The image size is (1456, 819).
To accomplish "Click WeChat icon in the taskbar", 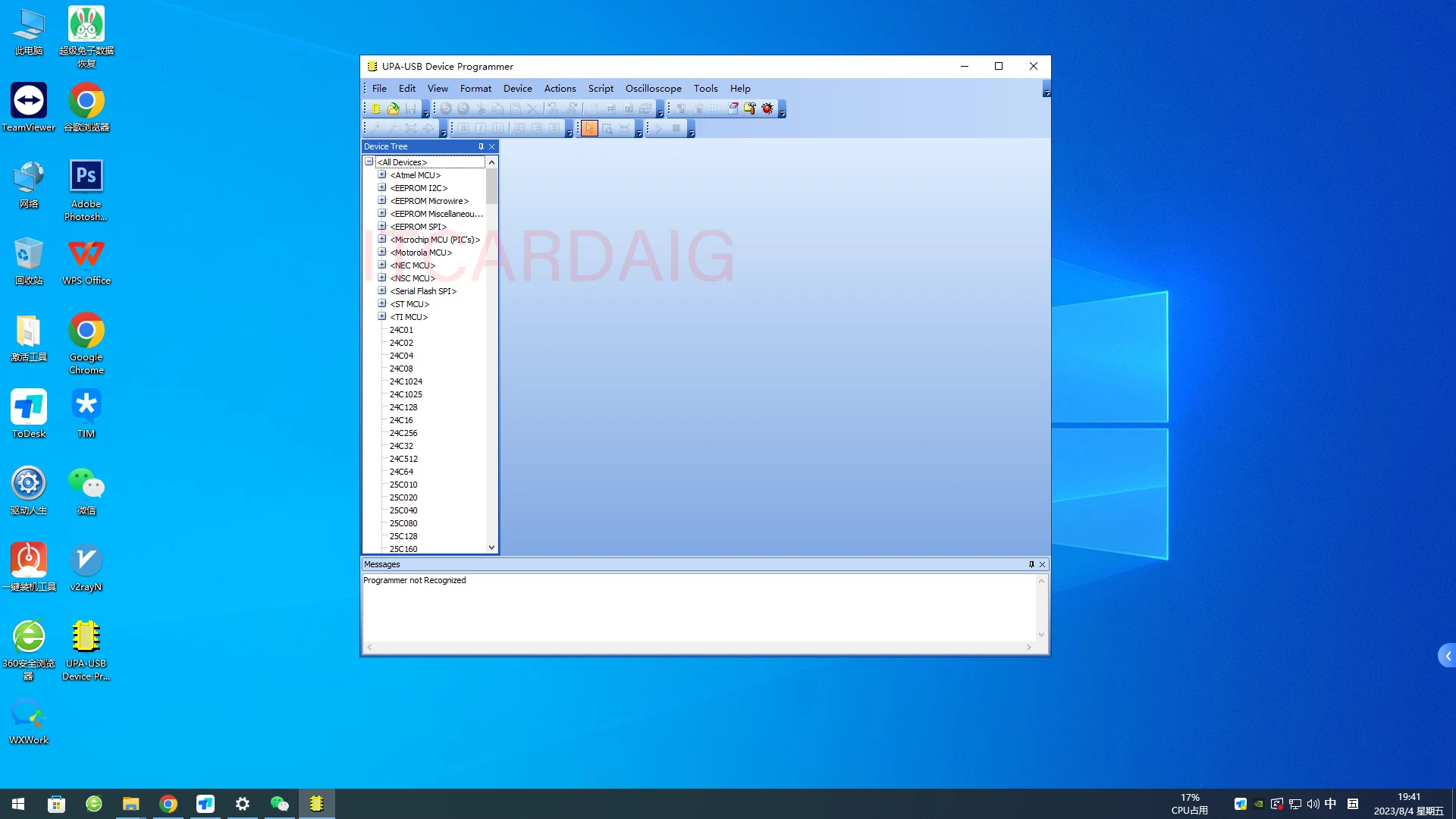I will 280,804.
